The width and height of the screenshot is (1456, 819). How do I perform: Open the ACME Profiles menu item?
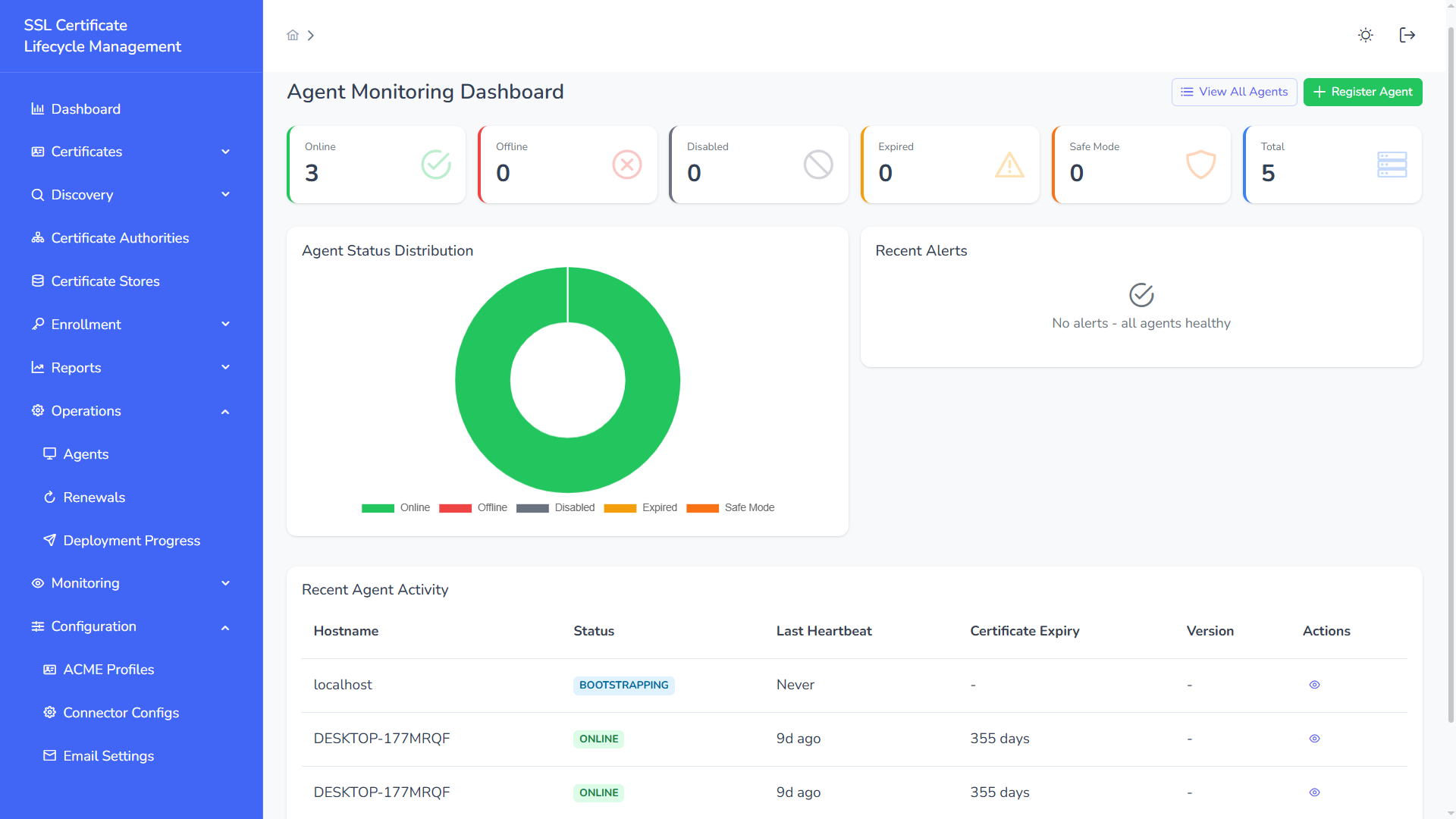[x=110, y=670]
